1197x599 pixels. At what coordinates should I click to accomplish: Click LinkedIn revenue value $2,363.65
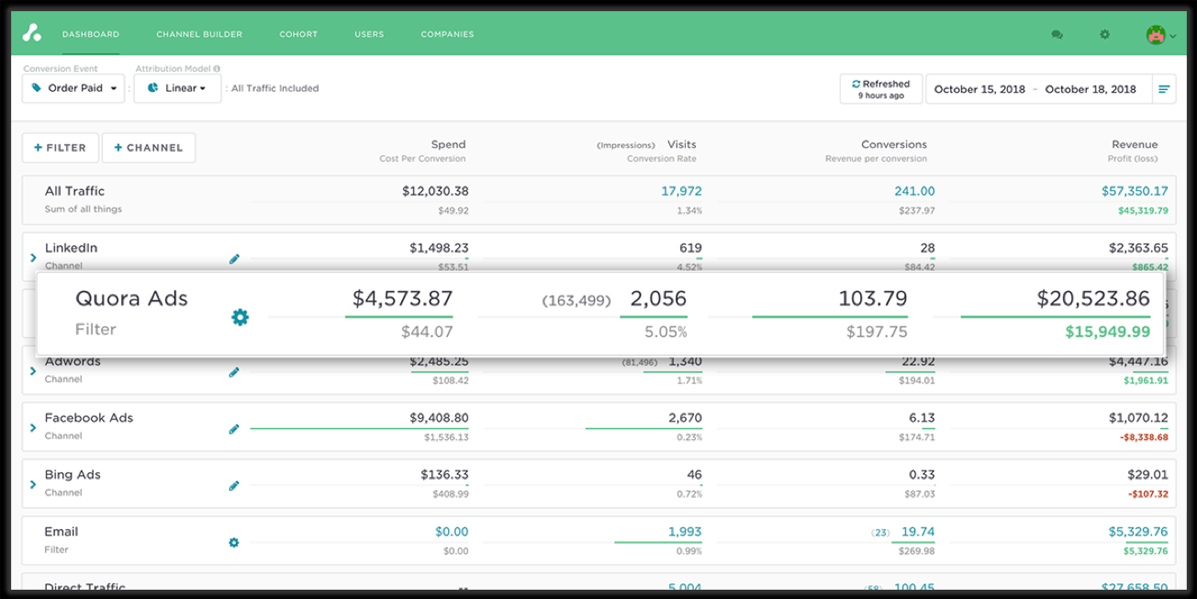[1138, 248]
